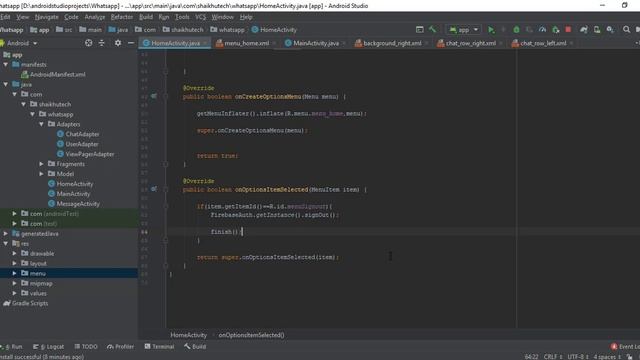Stop the app with red square icon
This screenshot has width=640, height=360.
click(x=568, y=30)
